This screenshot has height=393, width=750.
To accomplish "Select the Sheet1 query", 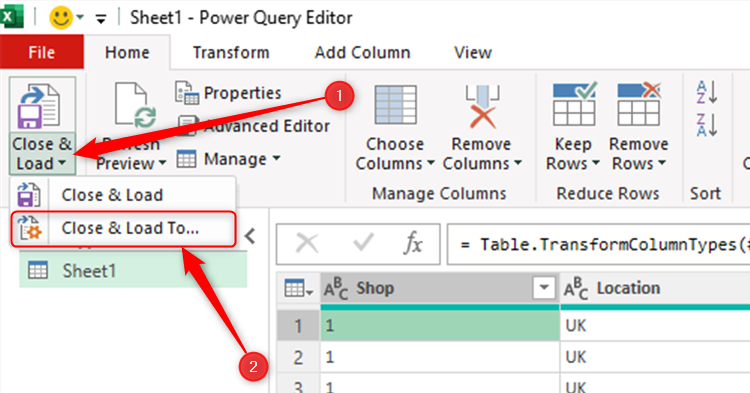I will pyautogui.click(x=133, y=271).
